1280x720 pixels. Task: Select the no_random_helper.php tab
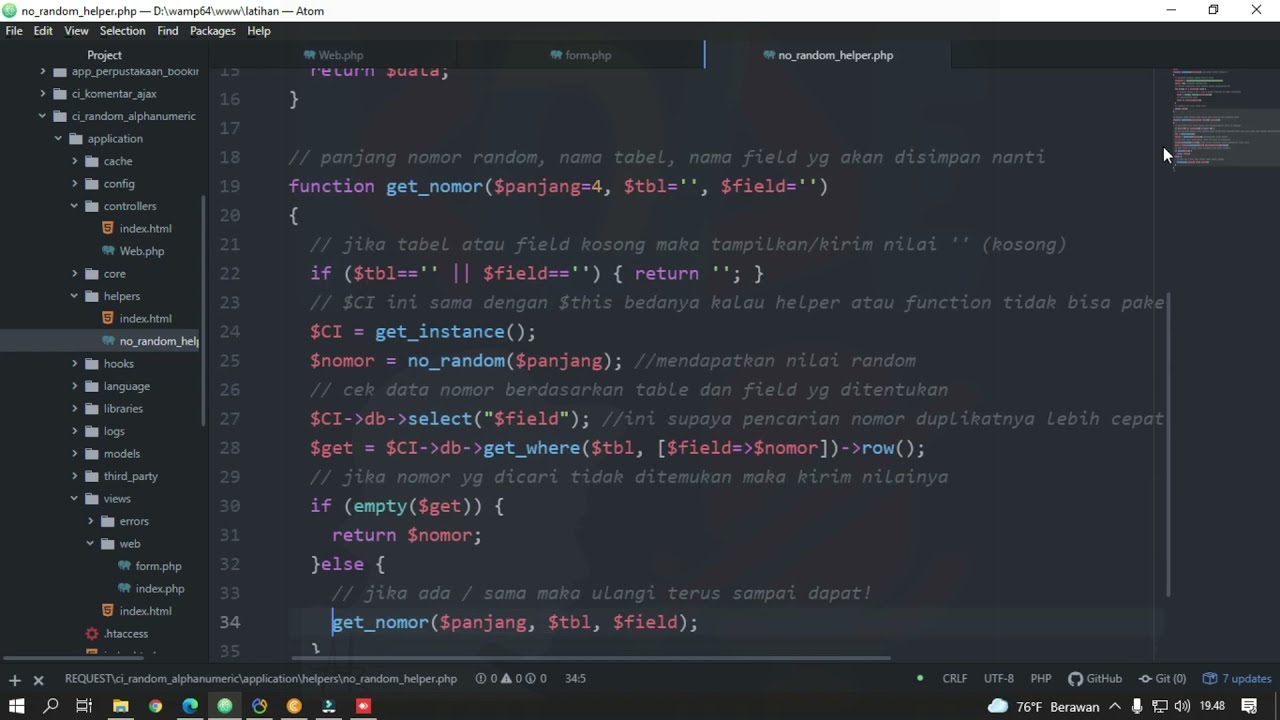click(828, 55)
